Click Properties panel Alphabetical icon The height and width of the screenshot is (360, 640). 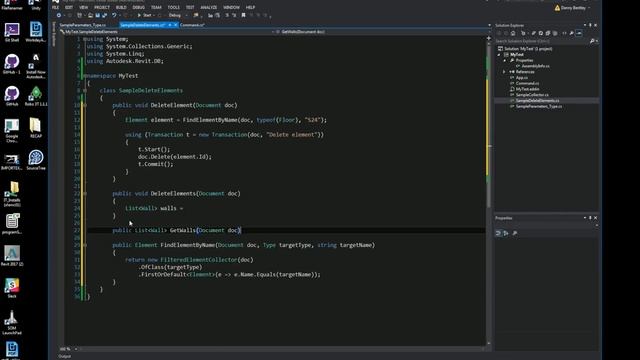tap(506, 233)
